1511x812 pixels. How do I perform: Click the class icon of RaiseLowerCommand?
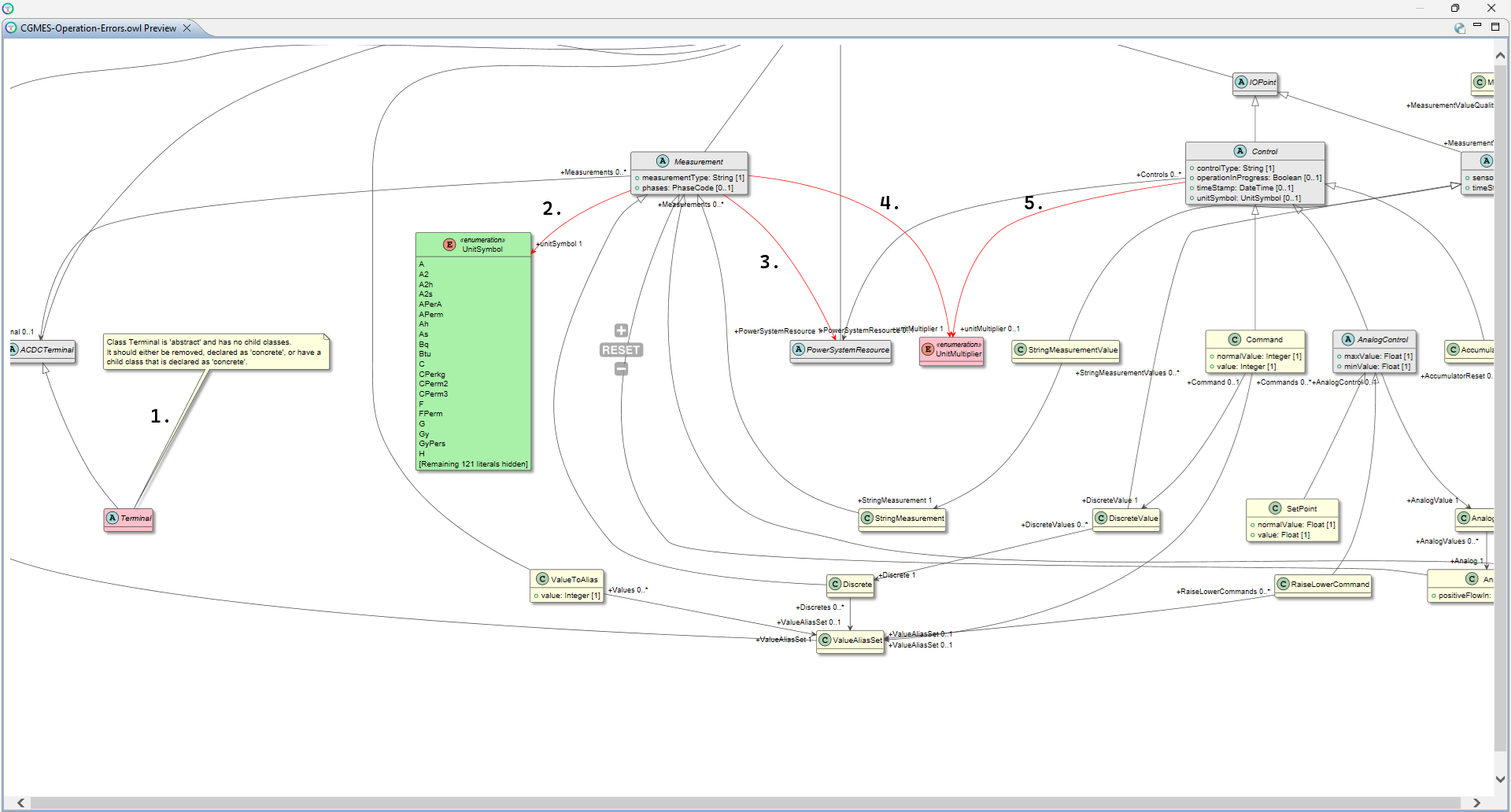(x=1284, y=584)
